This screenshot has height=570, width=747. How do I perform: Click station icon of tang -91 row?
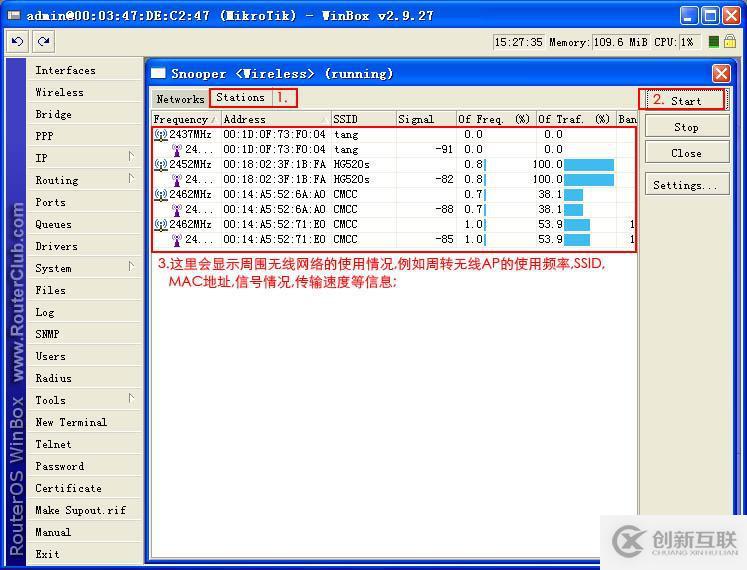pyautogui.click(x=177, y=150)
